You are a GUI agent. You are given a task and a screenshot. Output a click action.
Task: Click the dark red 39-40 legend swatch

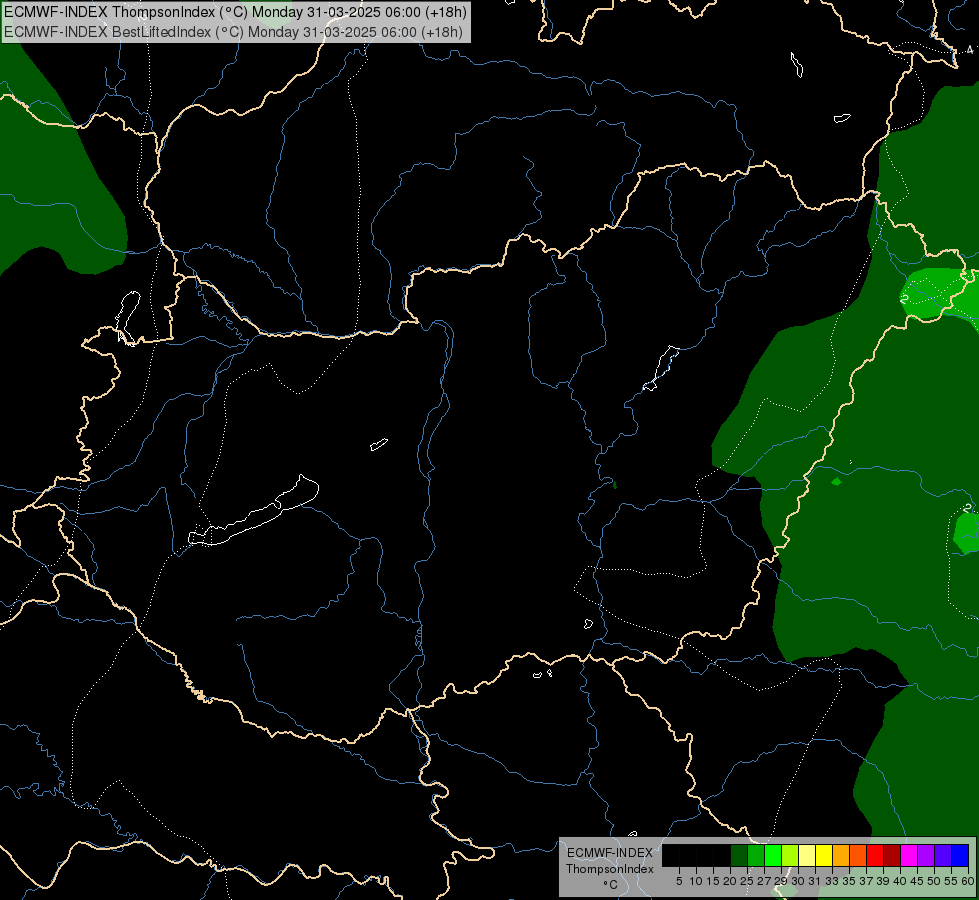pyautogui.click(x=892, y=855)
